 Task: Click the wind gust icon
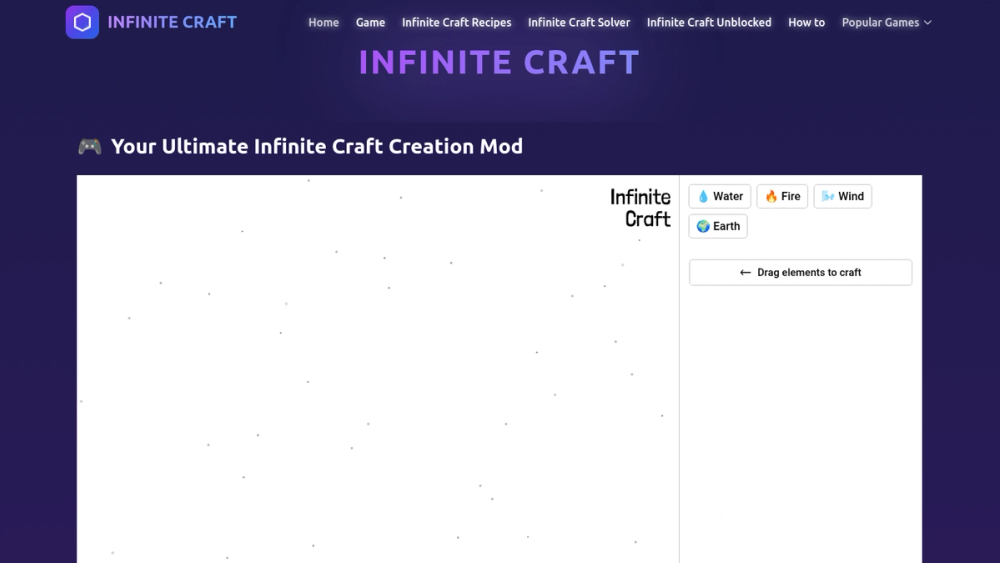828,196
